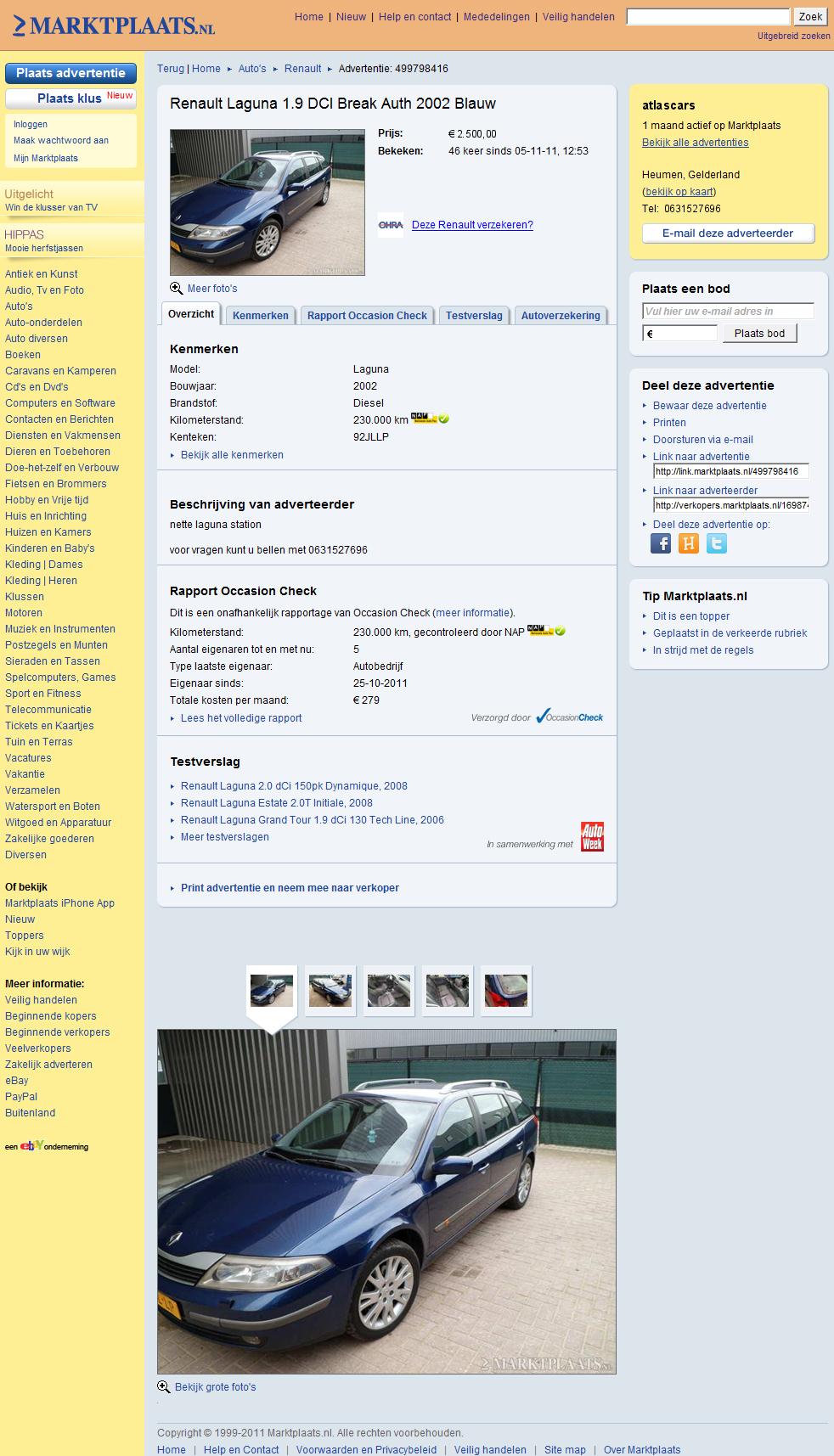The width and height of the screenshot is (834, 1456).
Task: Open Help en contact in top navigation
Action: tap(415, 17)
